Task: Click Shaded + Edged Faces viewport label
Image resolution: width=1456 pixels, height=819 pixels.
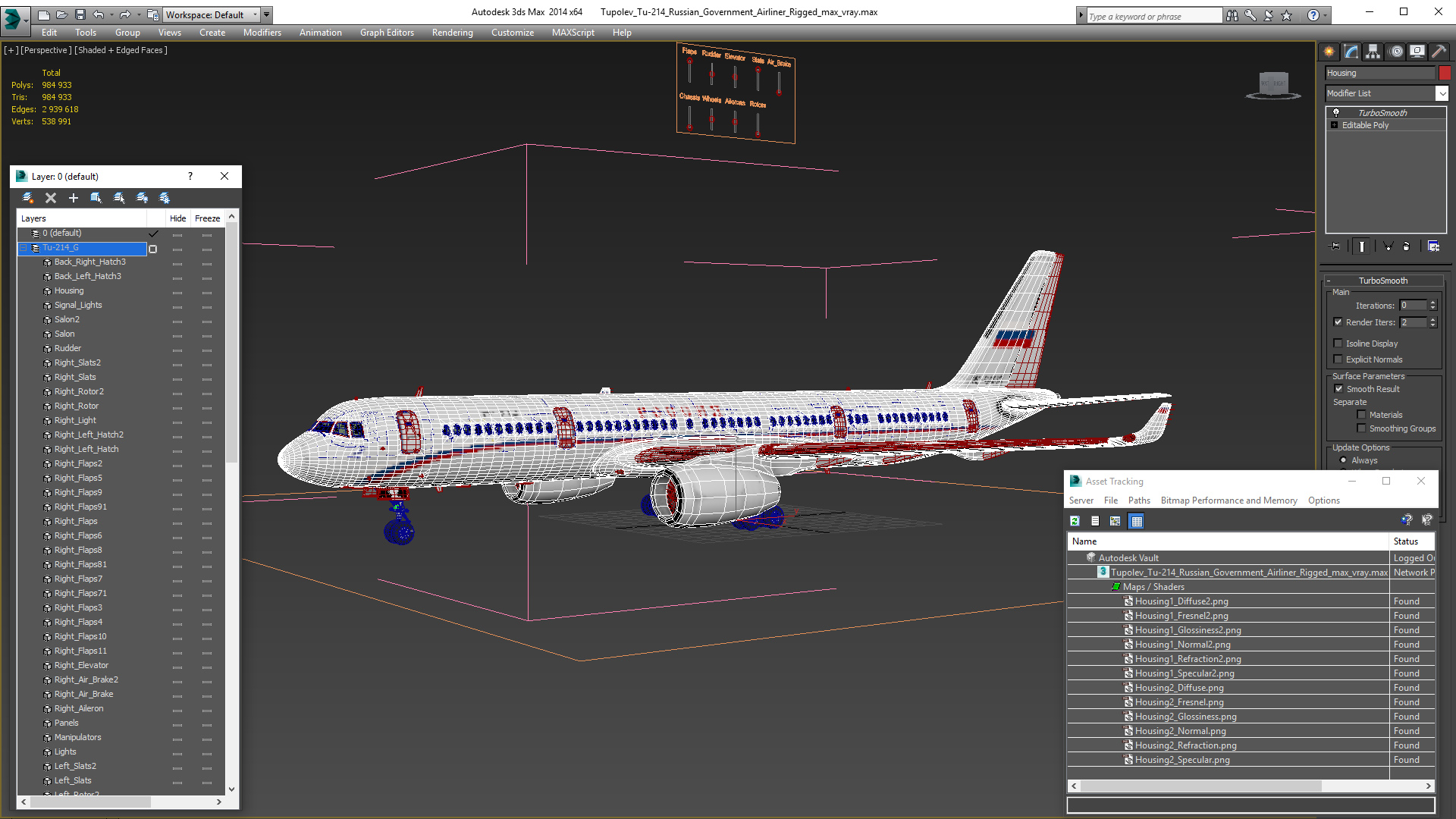Action: point(121,50)
